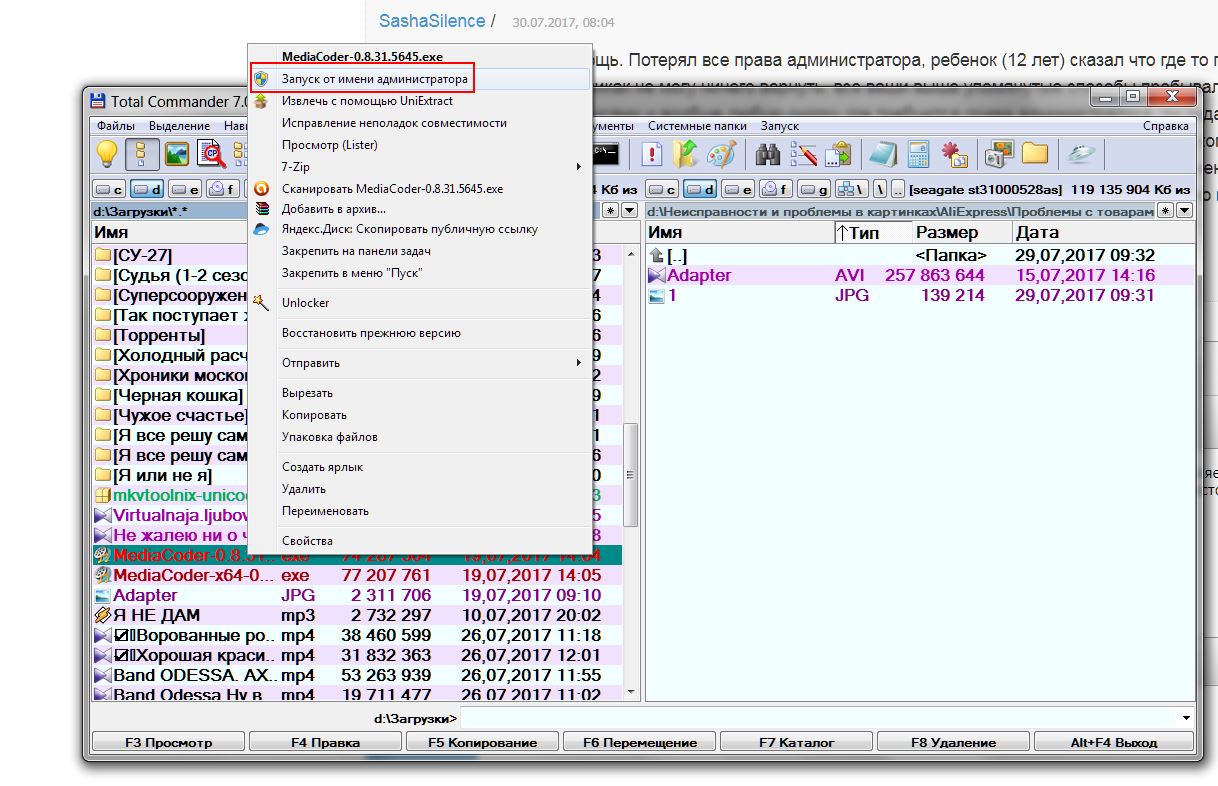Select drive e in right panel

(739, 189)
